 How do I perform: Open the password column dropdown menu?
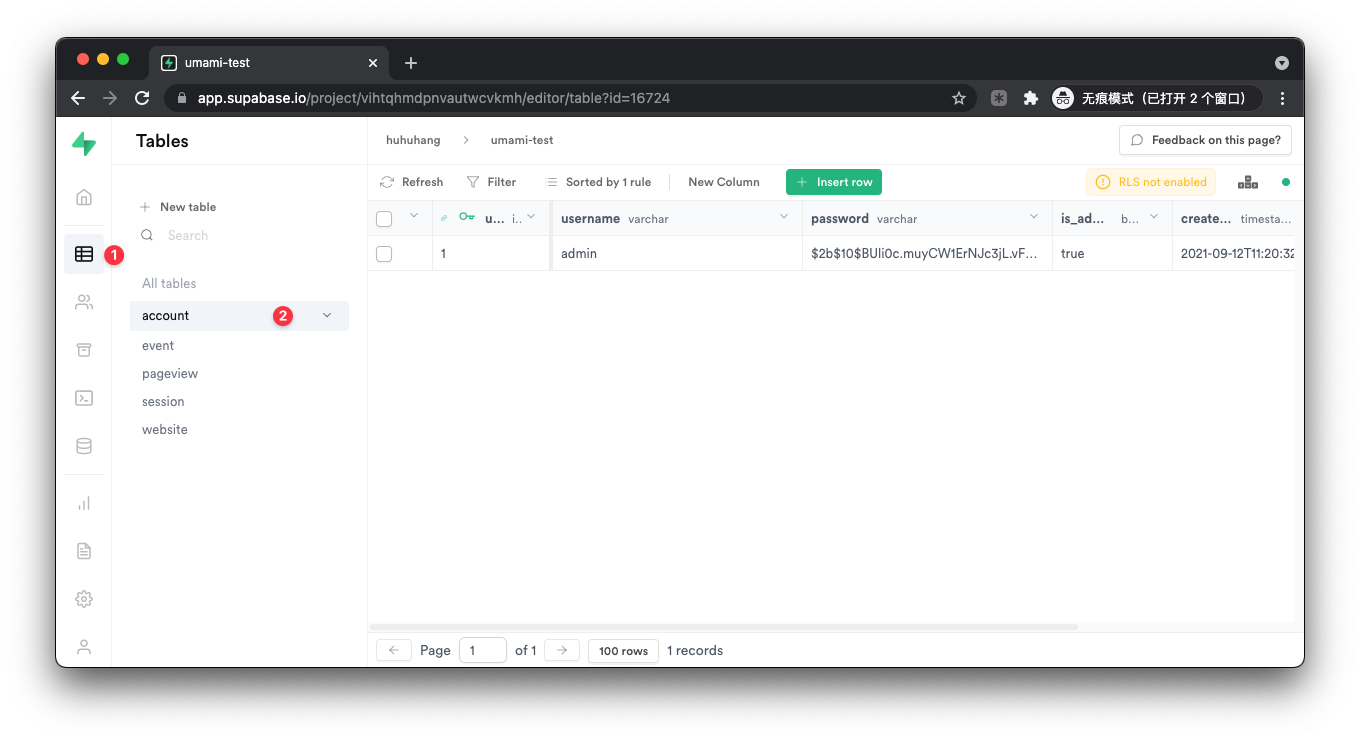pos(1034,217)
